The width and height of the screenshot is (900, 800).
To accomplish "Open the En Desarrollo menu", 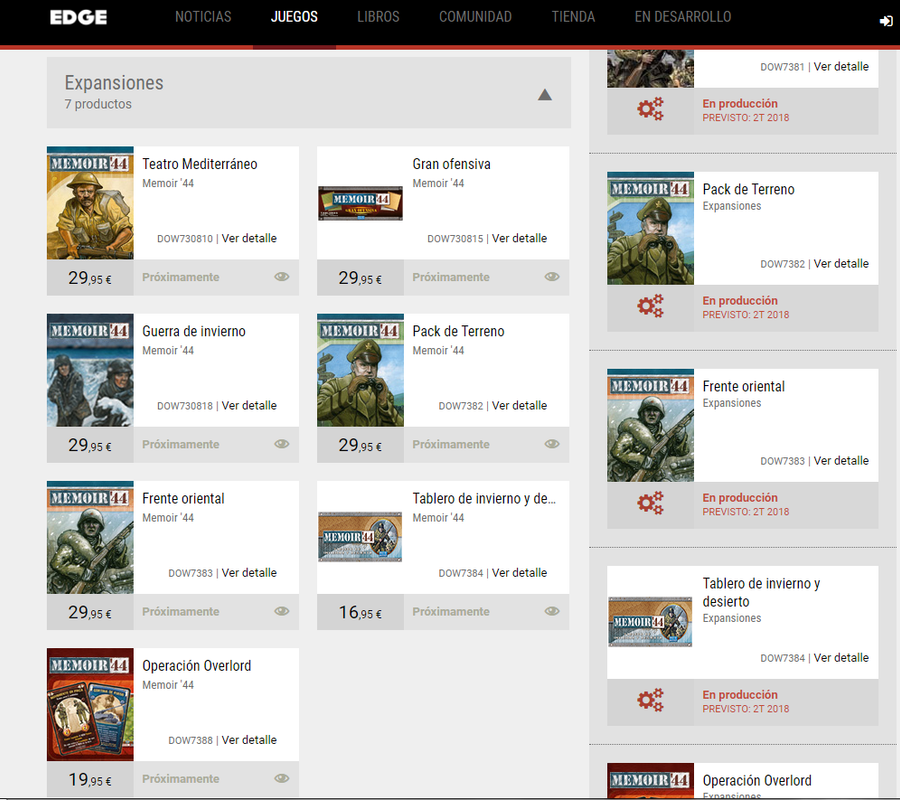I will click(682, 17).
